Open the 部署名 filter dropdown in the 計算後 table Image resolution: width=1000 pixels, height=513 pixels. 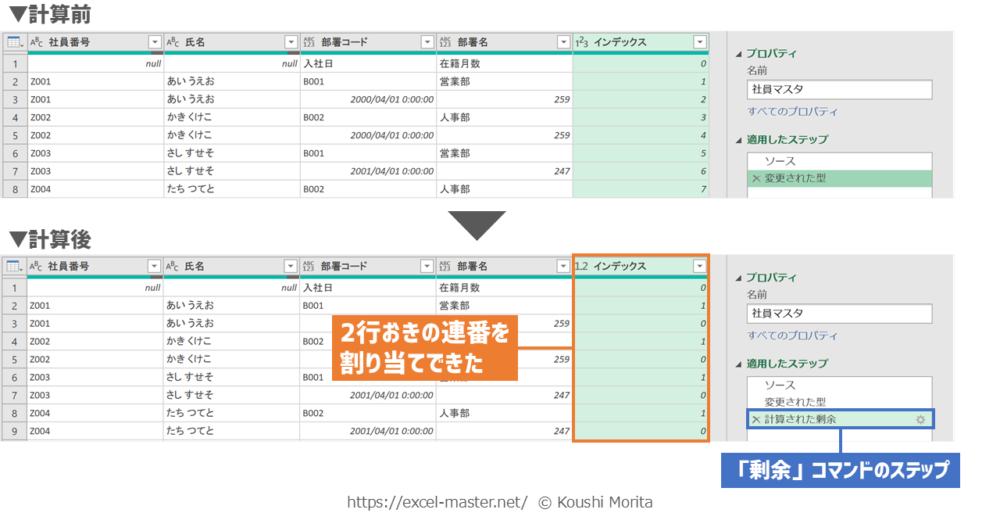coord(563,267)
